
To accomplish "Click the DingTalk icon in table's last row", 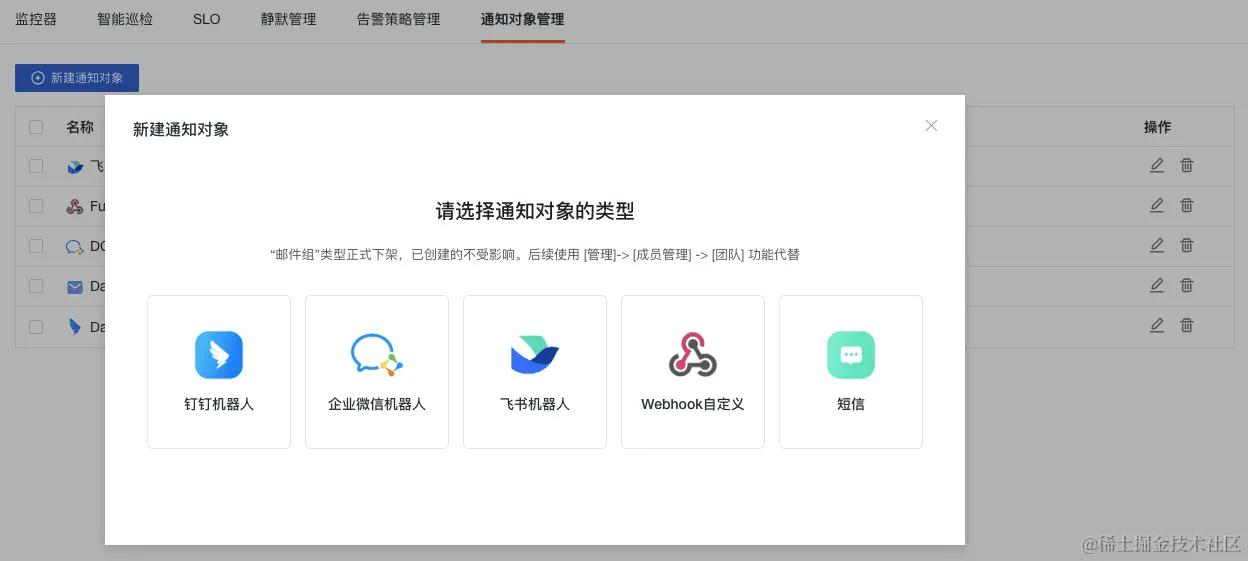I will (x=75, y=327).
